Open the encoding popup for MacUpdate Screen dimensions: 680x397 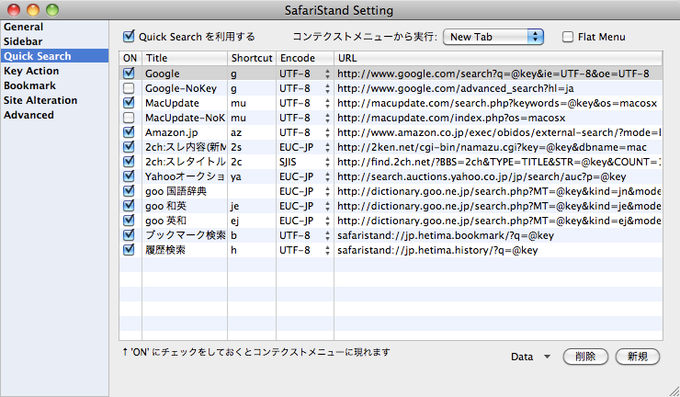click(305, 103)
